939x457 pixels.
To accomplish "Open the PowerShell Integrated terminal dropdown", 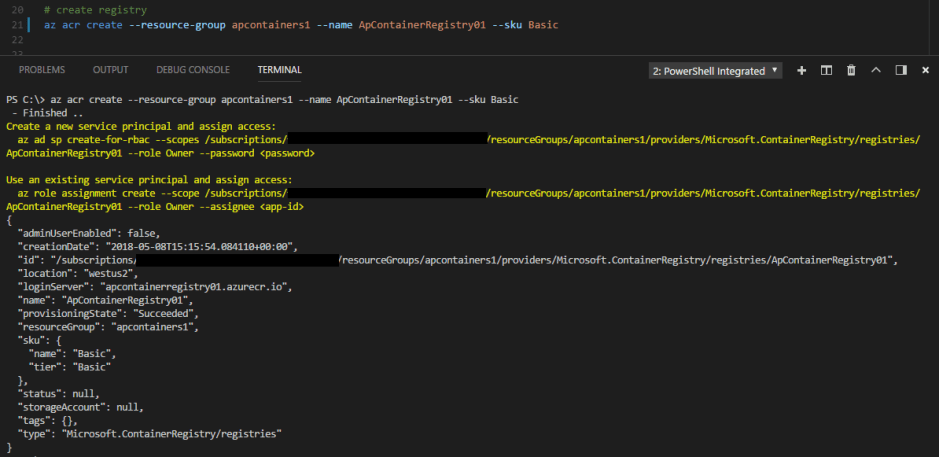I will click(x=715, y=71).
